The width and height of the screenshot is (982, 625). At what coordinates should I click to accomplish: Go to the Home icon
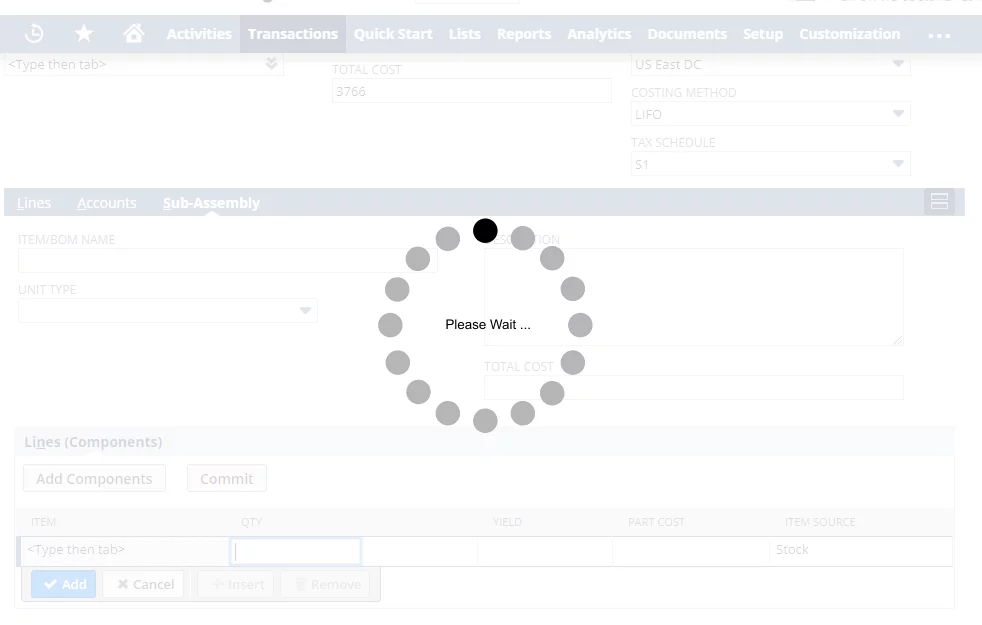click(133, 33)
